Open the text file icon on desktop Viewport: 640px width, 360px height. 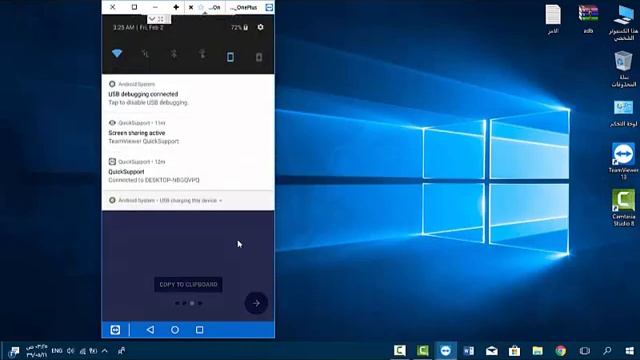click(x=553, y=19)
